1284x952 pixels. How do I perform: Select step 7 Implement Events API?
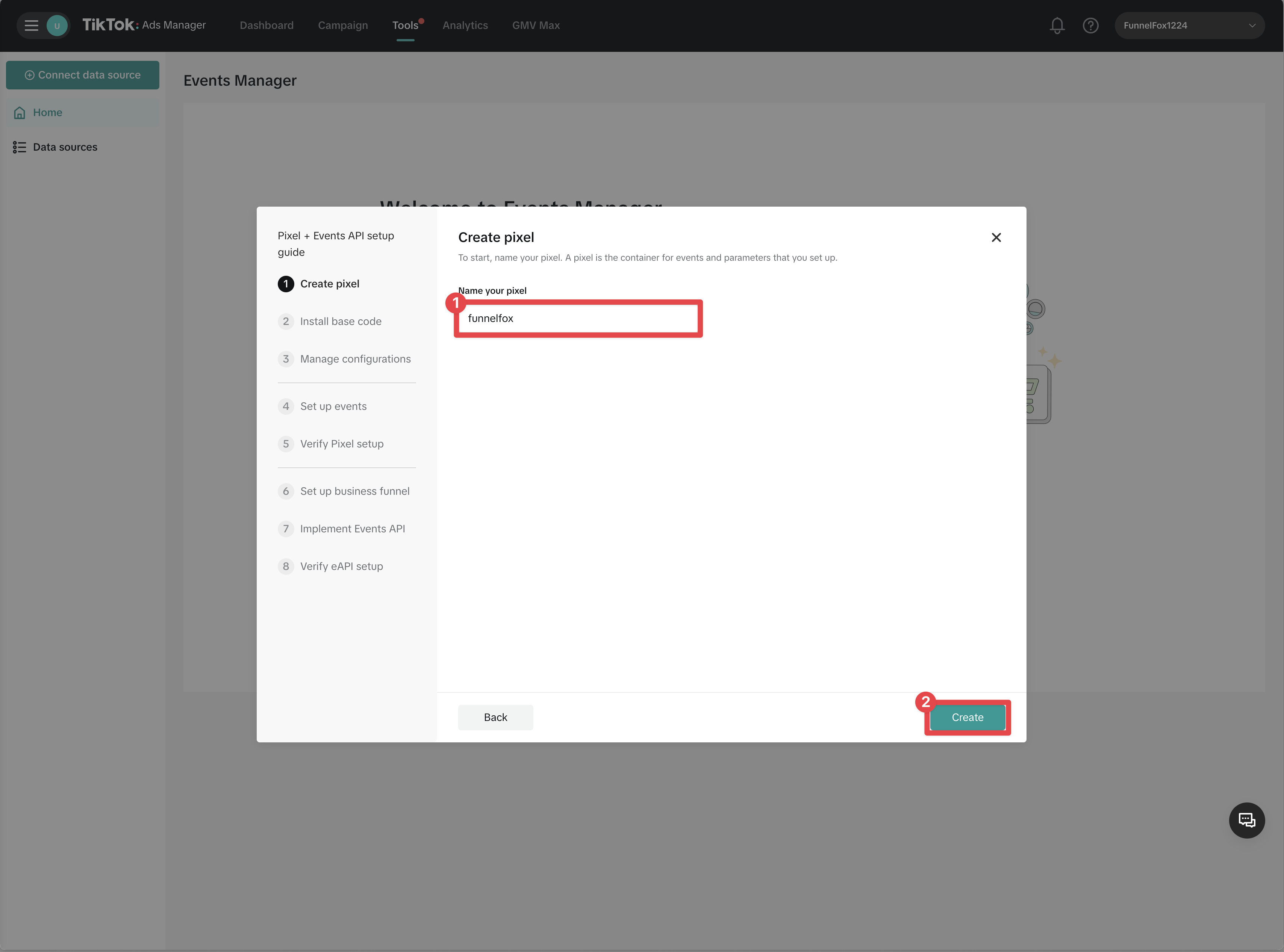click(352, 529)
